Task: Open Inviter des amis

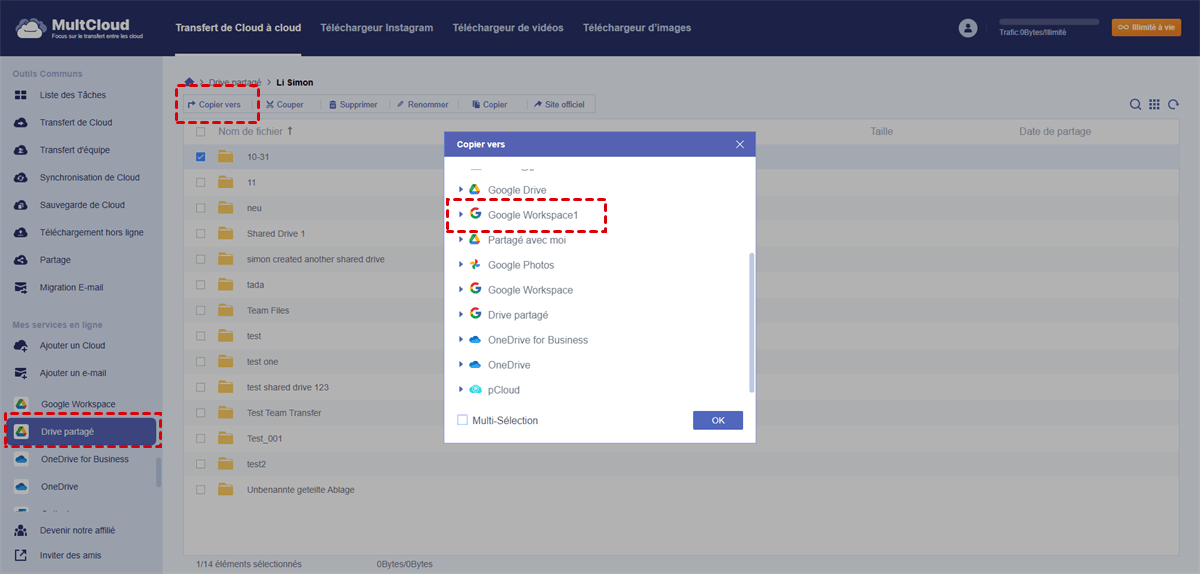Action: (70, 555)
